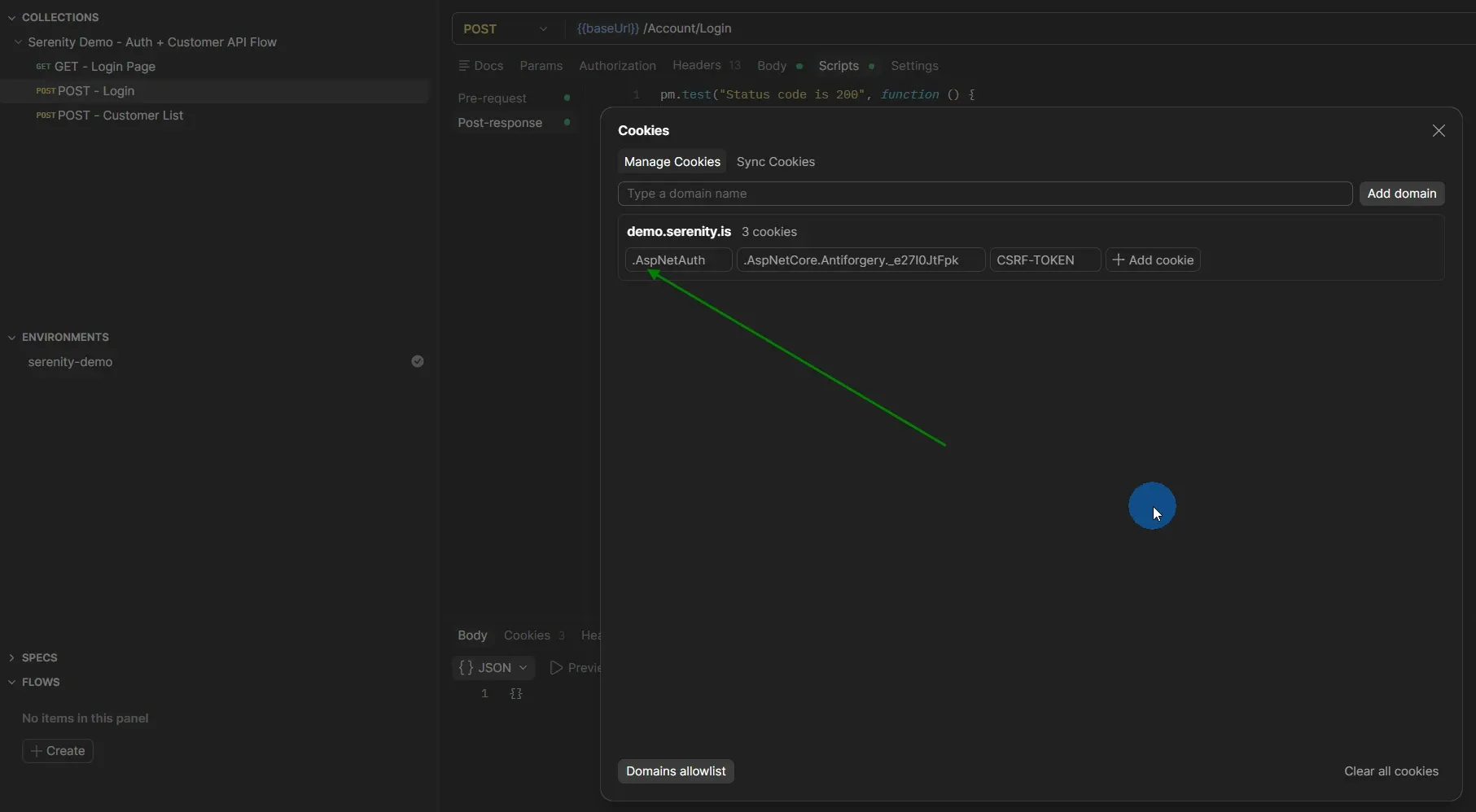The height and width of the screenshot is (812, 1476).
Task: Click the Headers count badge 13
Action: (x=736, y=65)
